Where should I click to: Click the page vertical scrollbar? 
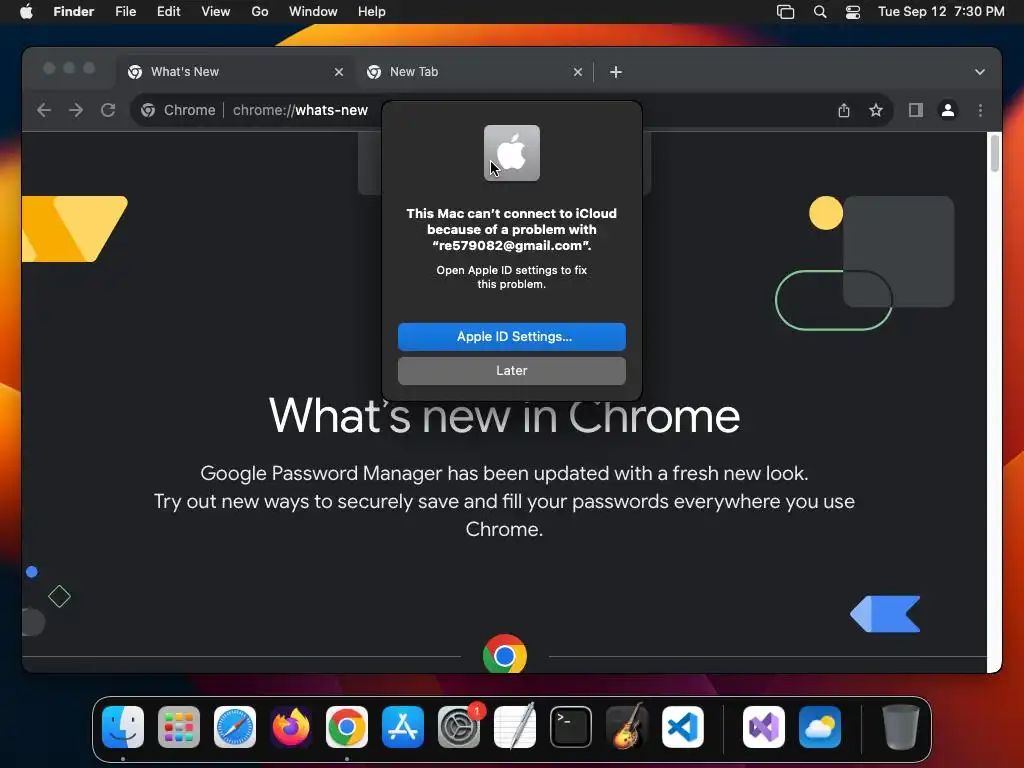pos(995,153)
